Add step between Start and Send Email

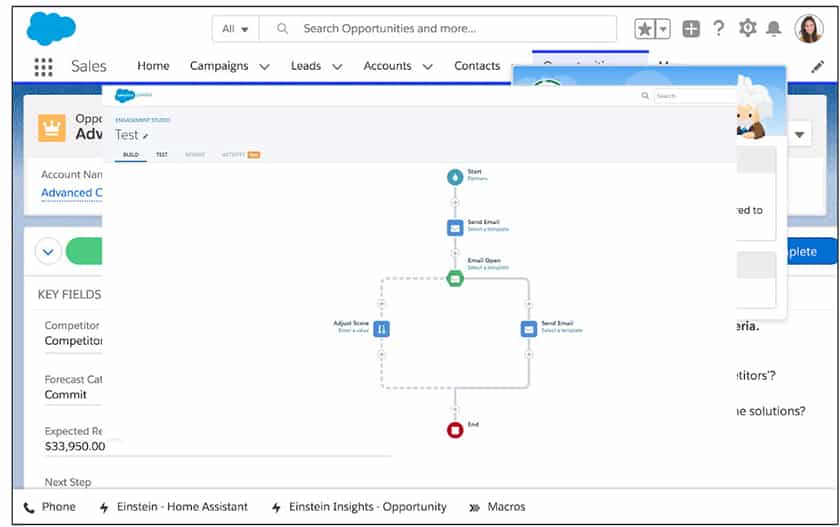455,202
